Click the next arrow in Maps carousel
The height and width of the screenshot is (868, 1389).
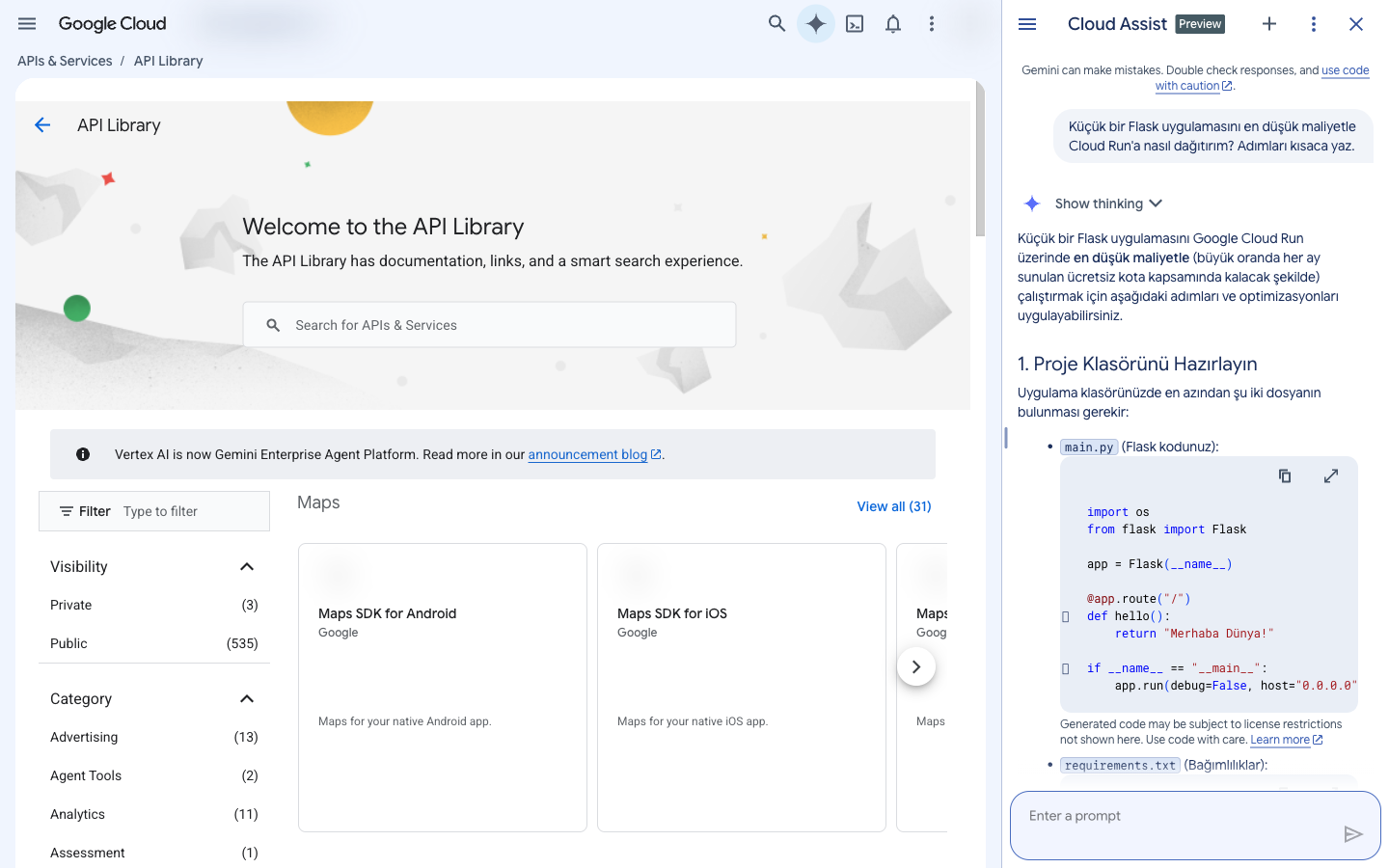coord(916,666)
